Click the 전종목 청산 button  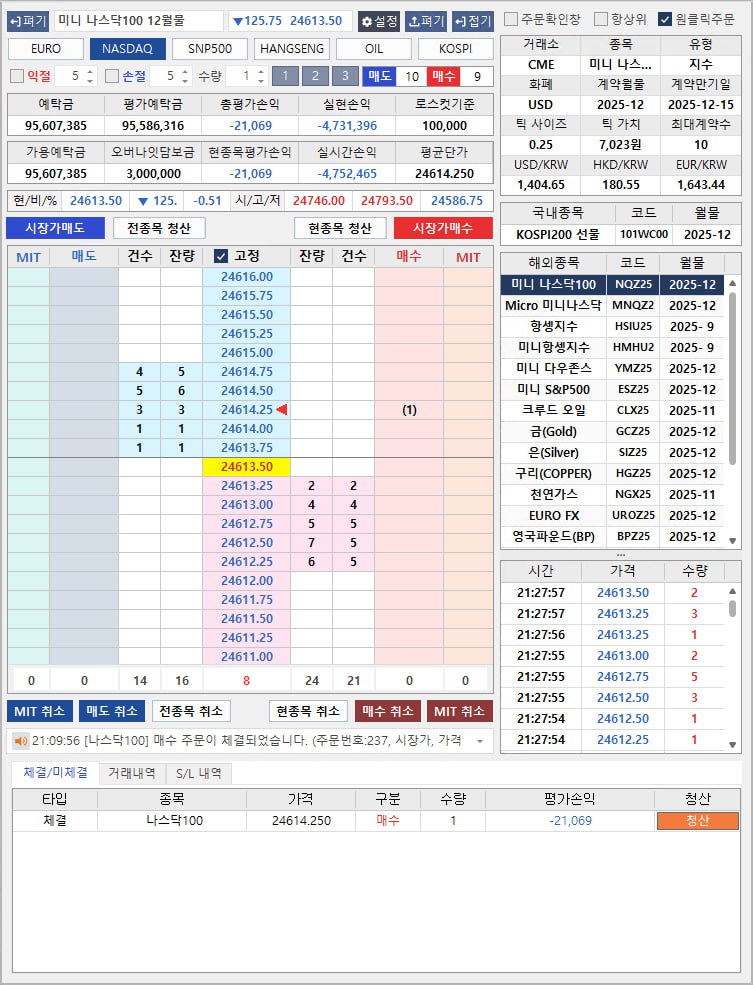(x=159, y=228)
